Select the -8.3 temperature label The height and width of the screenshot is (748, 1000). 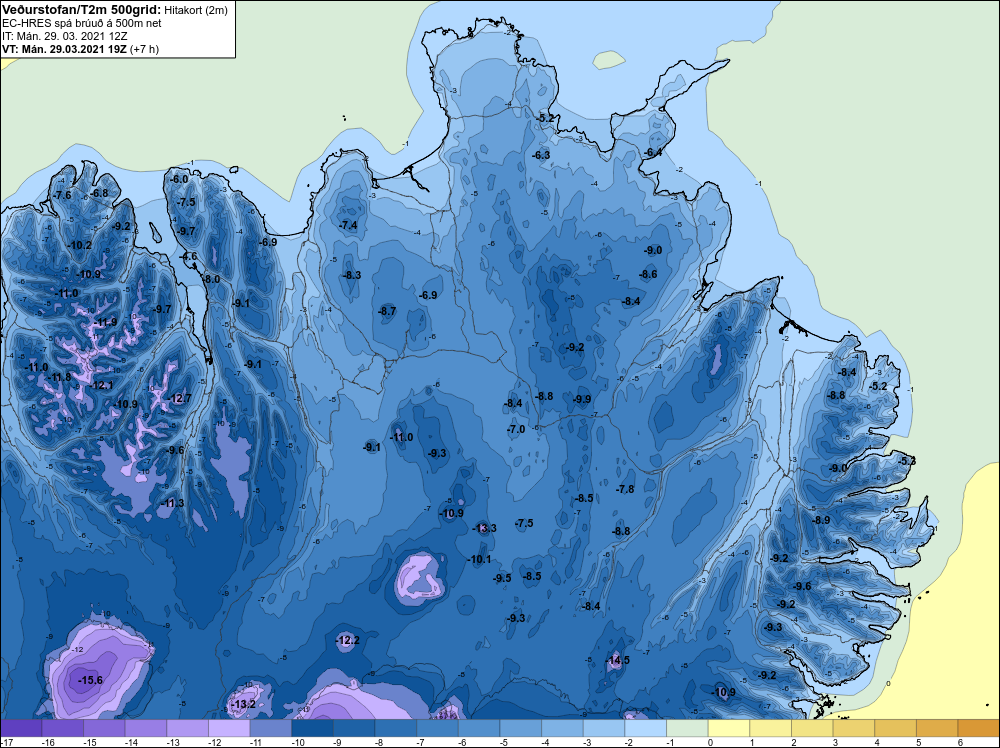[352, 275]
